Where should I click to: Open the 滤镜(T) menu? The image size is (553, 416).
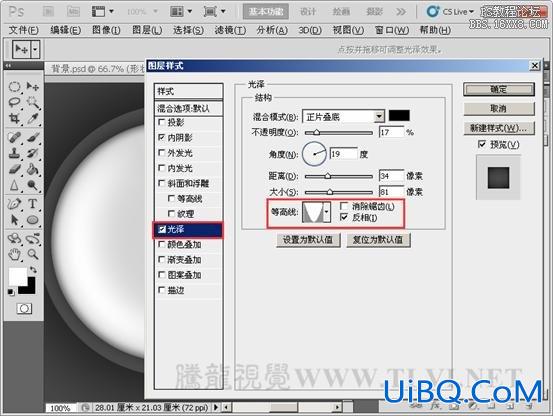pyautogui.click(x=230, y=30)
